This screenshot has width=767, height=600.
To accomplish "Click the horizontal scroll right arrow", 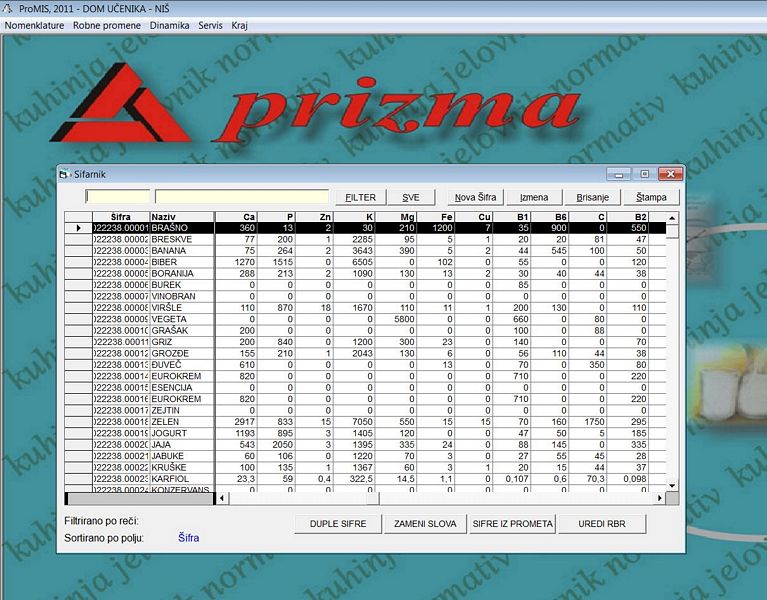I will pos(660,498).
